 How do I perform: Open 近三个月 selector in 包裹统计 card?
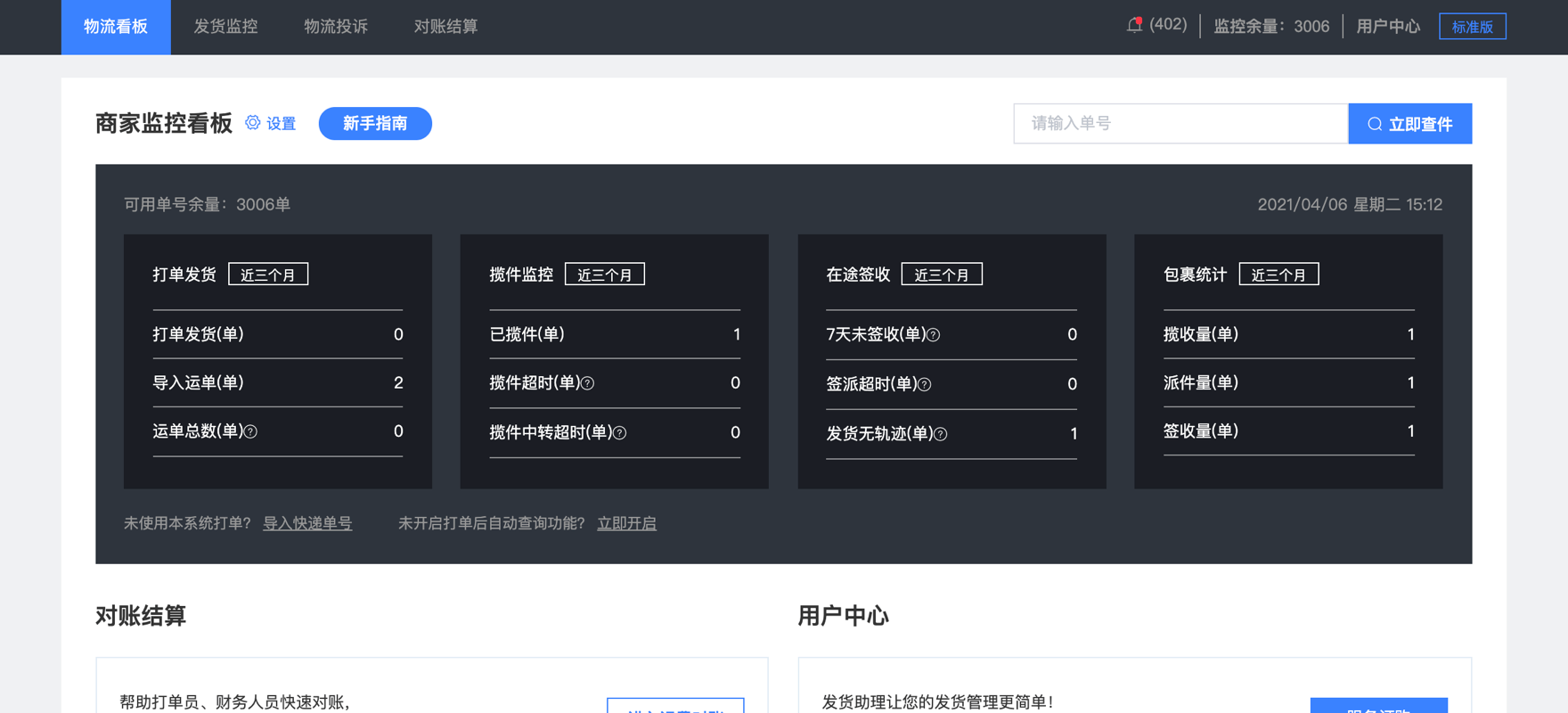[1278, 275]
